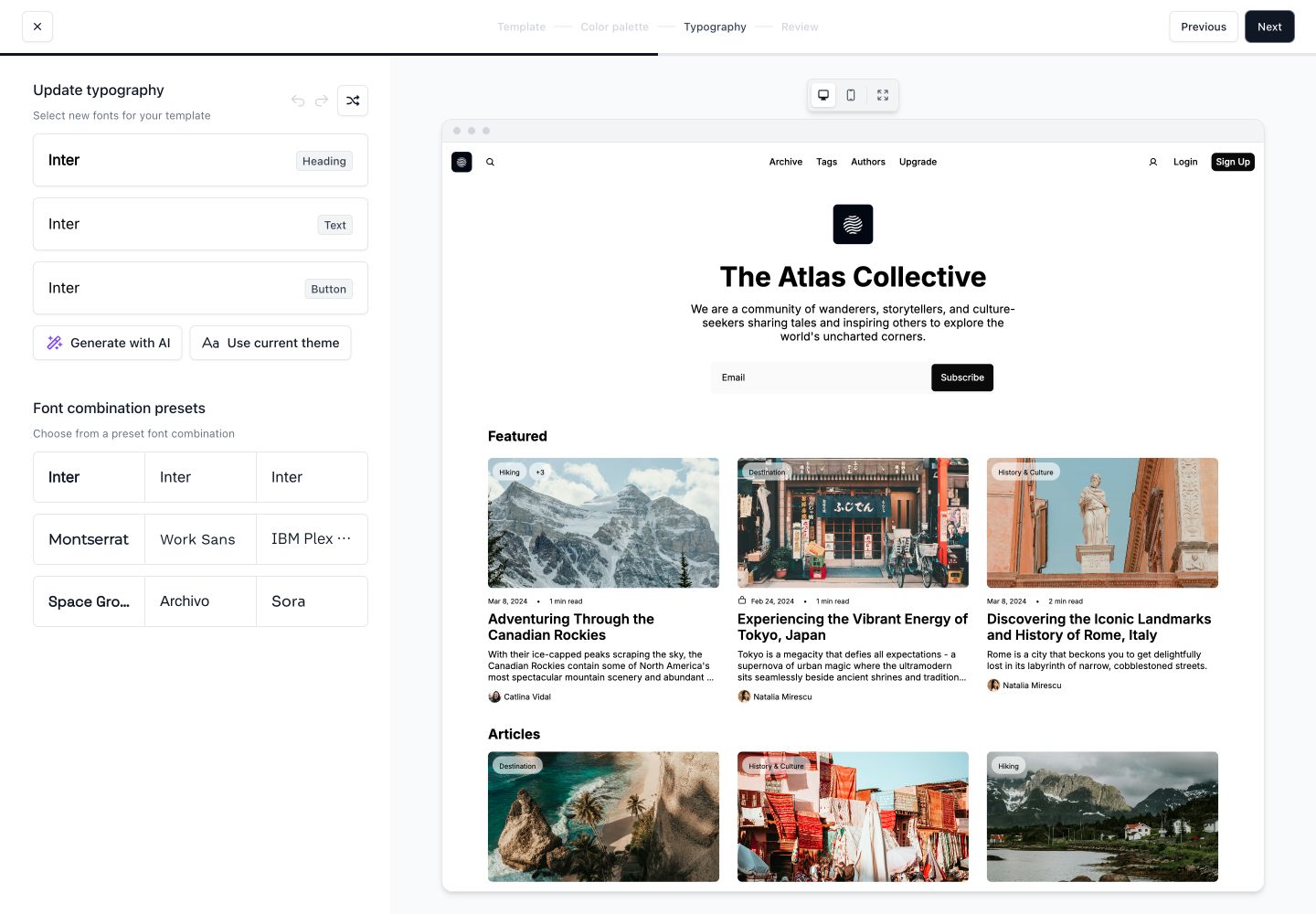The width and height of the screenshot is (1316, 914).
Task: Open Upgrade in the preview nav
Action: pyautogui.click(x=918, y=162)
